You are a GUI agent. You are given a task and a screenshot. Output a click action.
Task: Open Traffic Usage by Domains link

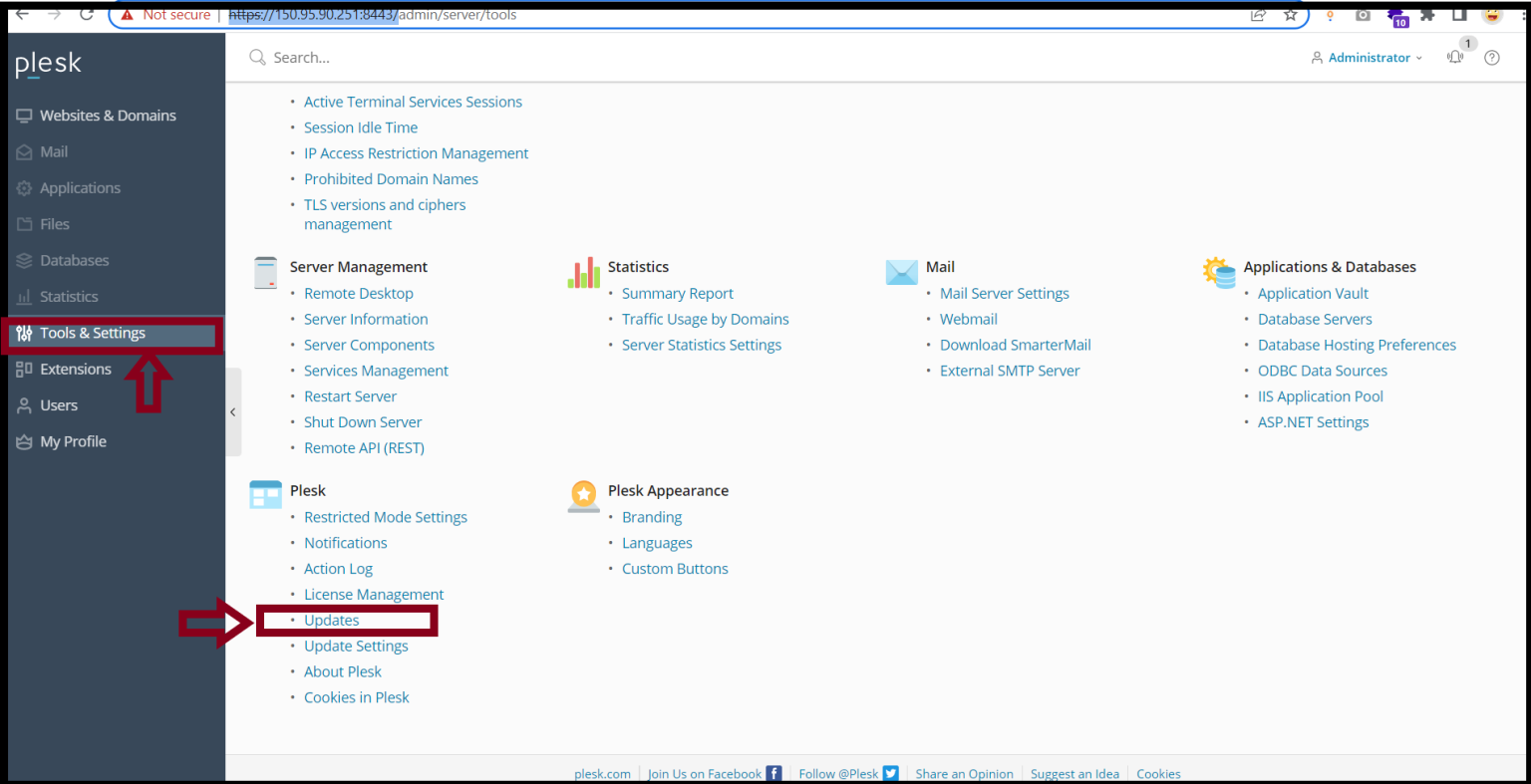point(706,320)
